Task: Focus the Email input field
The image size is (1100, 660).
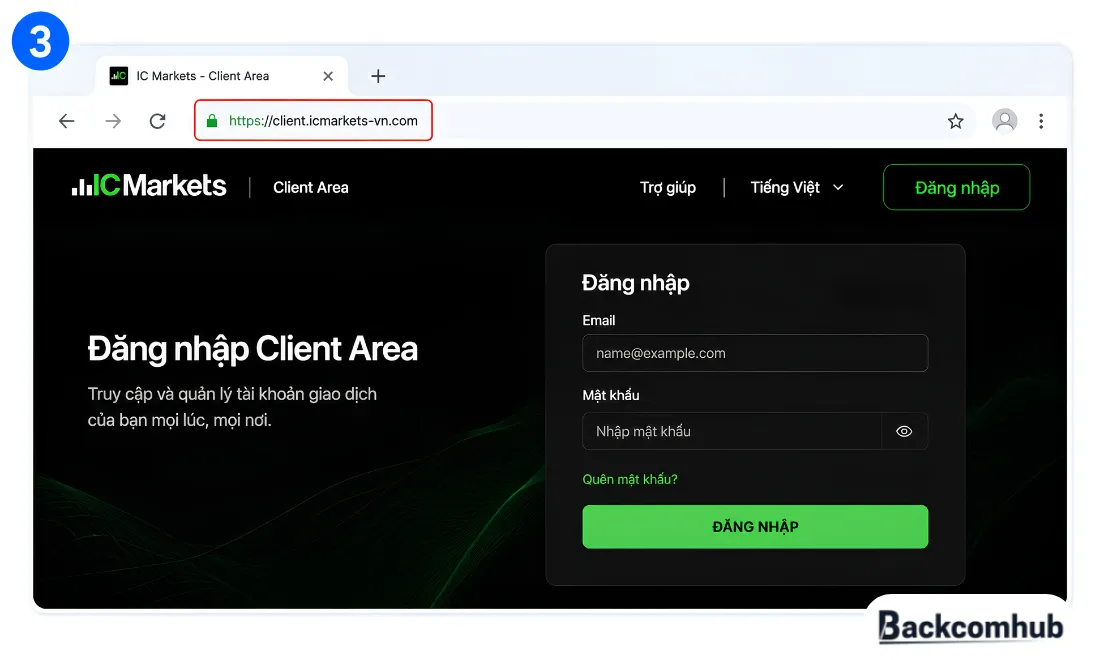Action: (x=755, y=353)
